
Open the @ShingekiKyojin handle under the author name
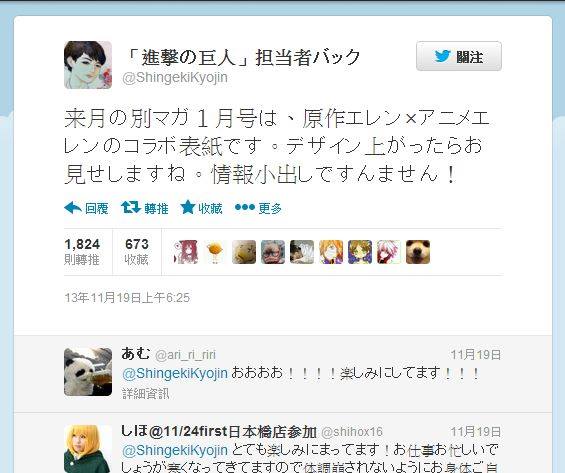[175, 77]
